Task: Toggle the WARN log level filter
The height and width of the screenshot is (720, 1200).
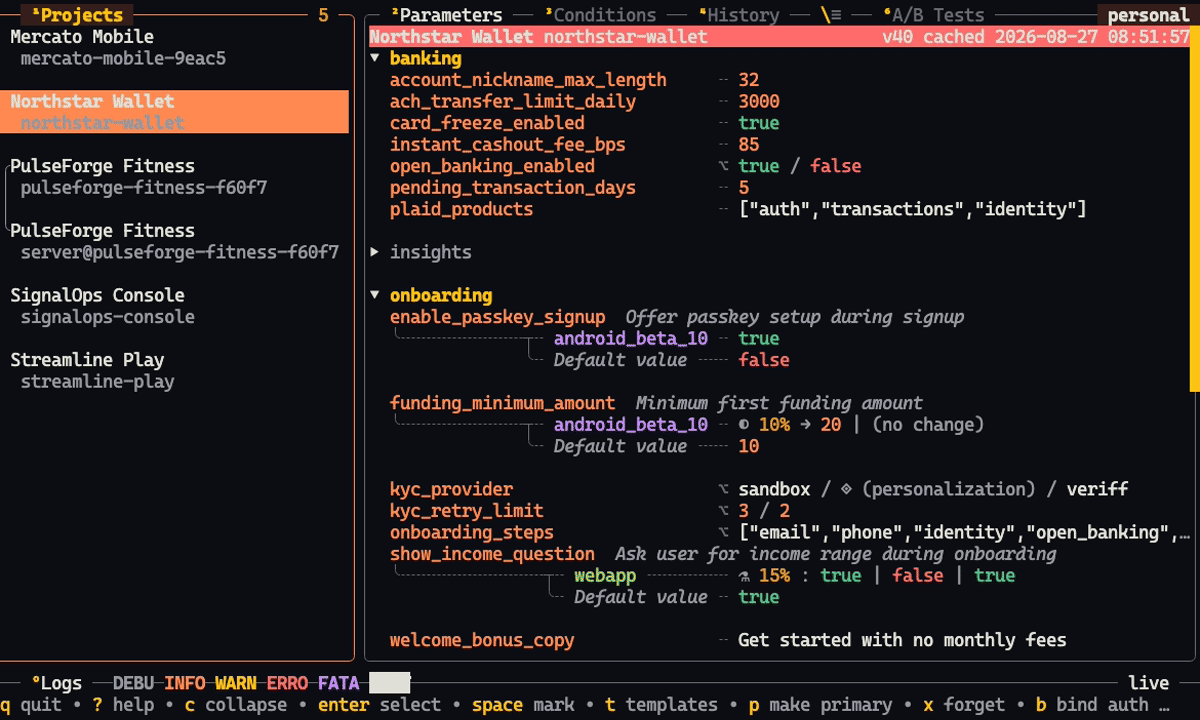Action: pos(235,683)
